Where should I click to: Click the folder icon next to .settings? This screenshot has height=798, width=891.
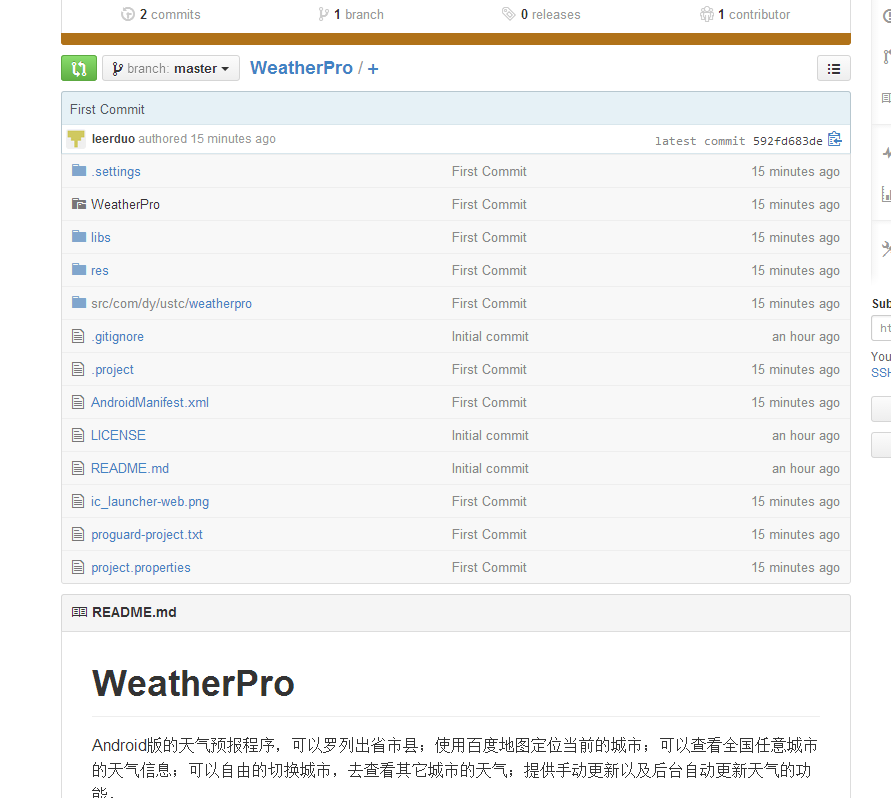pos(79,170)
